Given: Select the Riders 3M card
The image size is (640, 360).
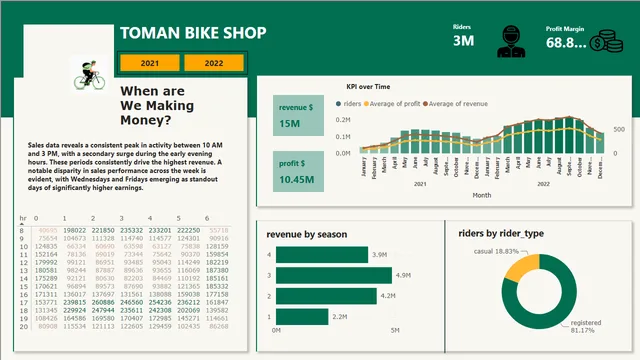Looking at the screenshot, I should 463,36.
